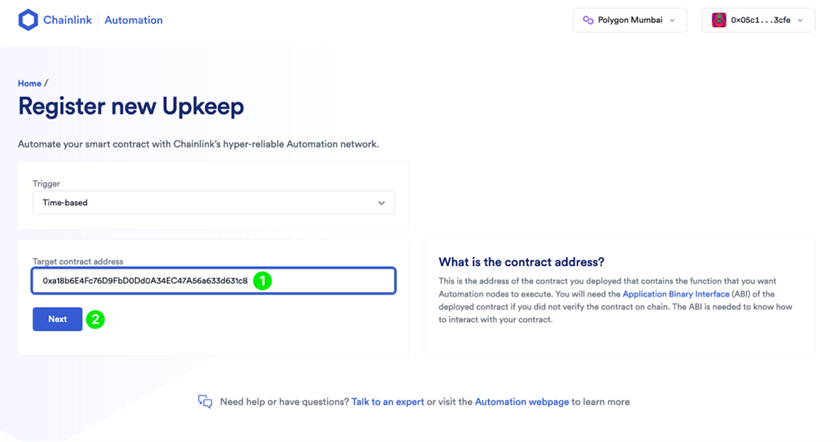Image resolution: width=837 pixels, height=442 pixels.
Task: Expand the Time-based trigger dropdown
Action: pos(214,203)
